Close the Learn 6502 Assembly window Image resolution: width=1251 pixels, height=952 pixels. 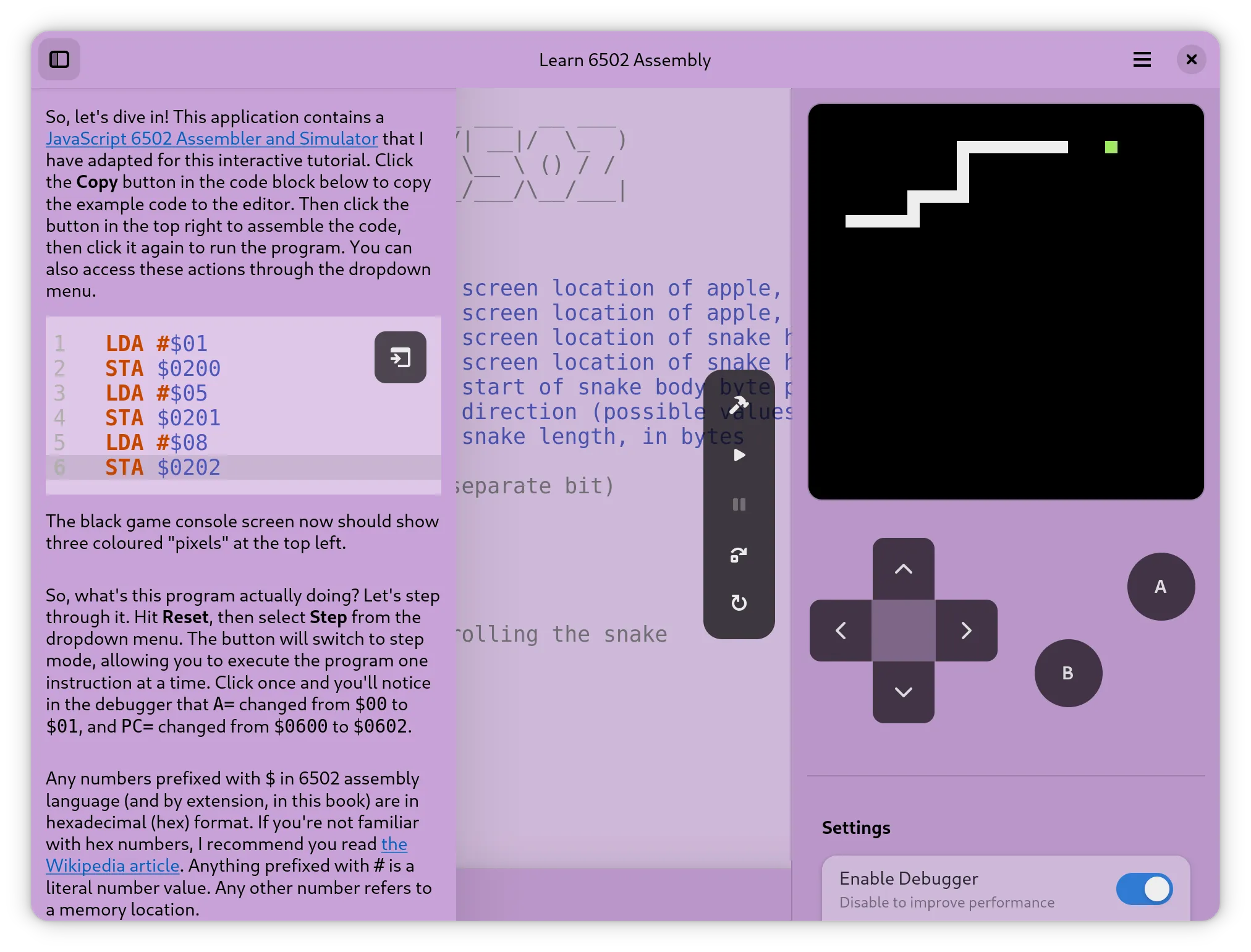tap(1191, 60)
